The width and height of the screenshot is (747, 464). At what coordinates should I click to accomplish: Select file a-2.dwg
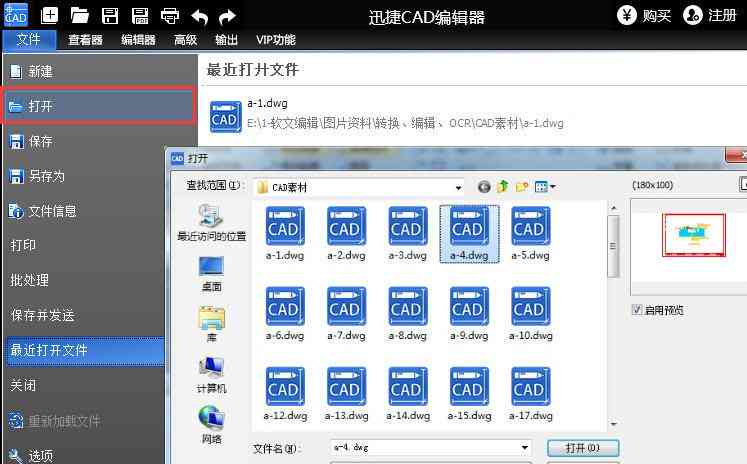(x=346, y=234)
